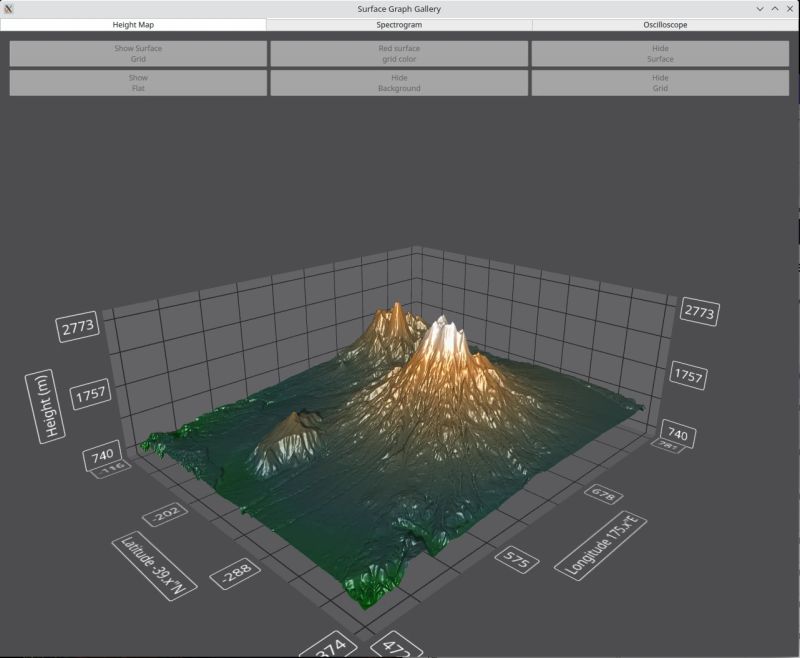
Task: Toggle Show Flat shading mode
Action: point(136,84)
